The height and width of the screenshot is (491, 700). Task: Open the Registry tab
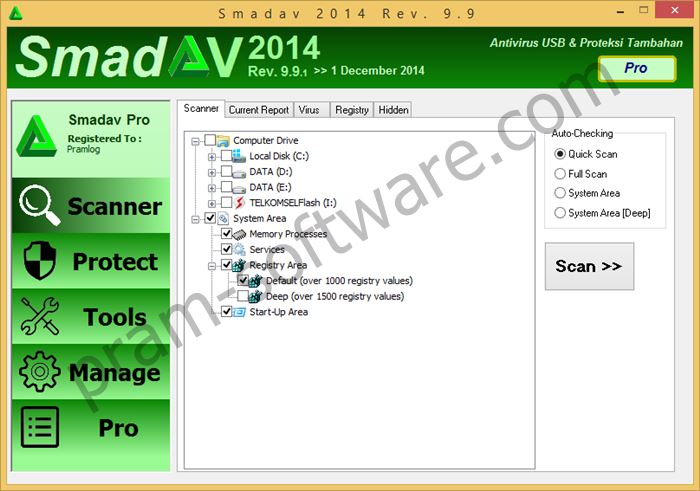coord(352,110)
